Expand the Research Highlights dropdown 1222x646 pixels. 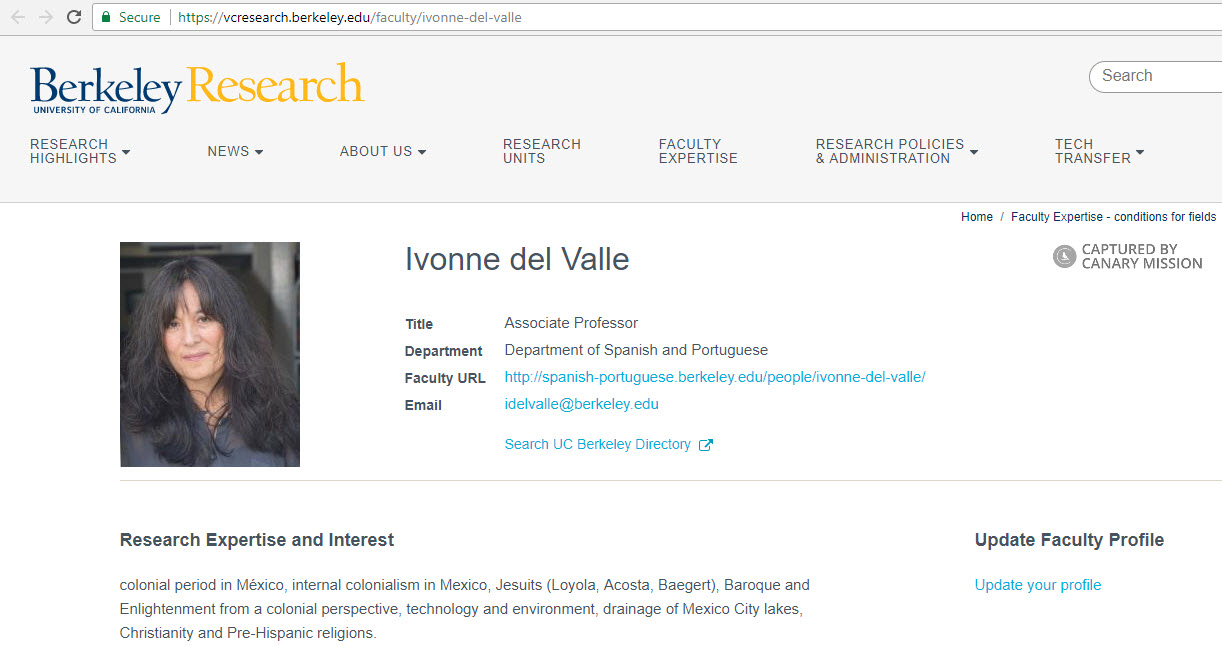(x=80, y=151)
